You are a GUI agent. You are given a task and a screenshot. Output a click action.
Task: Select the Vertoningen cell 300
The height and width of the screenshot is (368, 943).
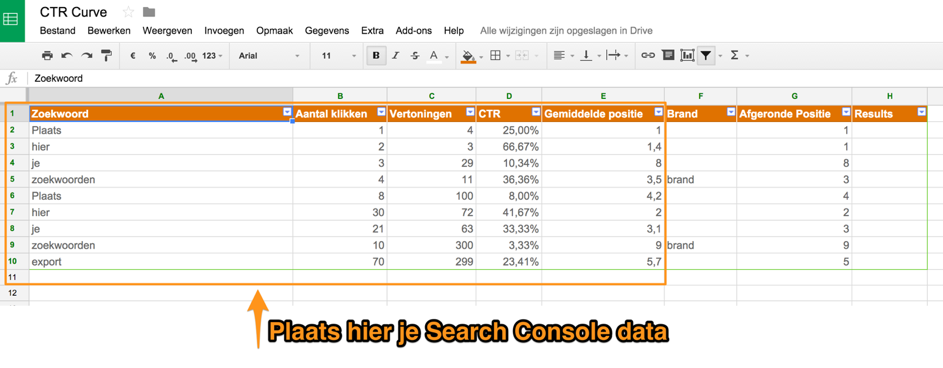431,245
